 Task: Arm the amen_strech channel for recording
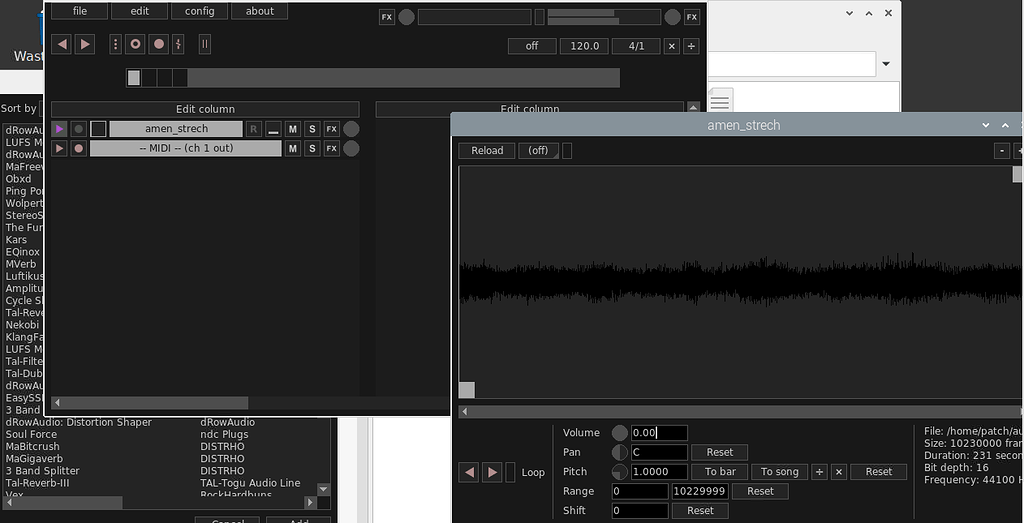click(x=79, y=129)
